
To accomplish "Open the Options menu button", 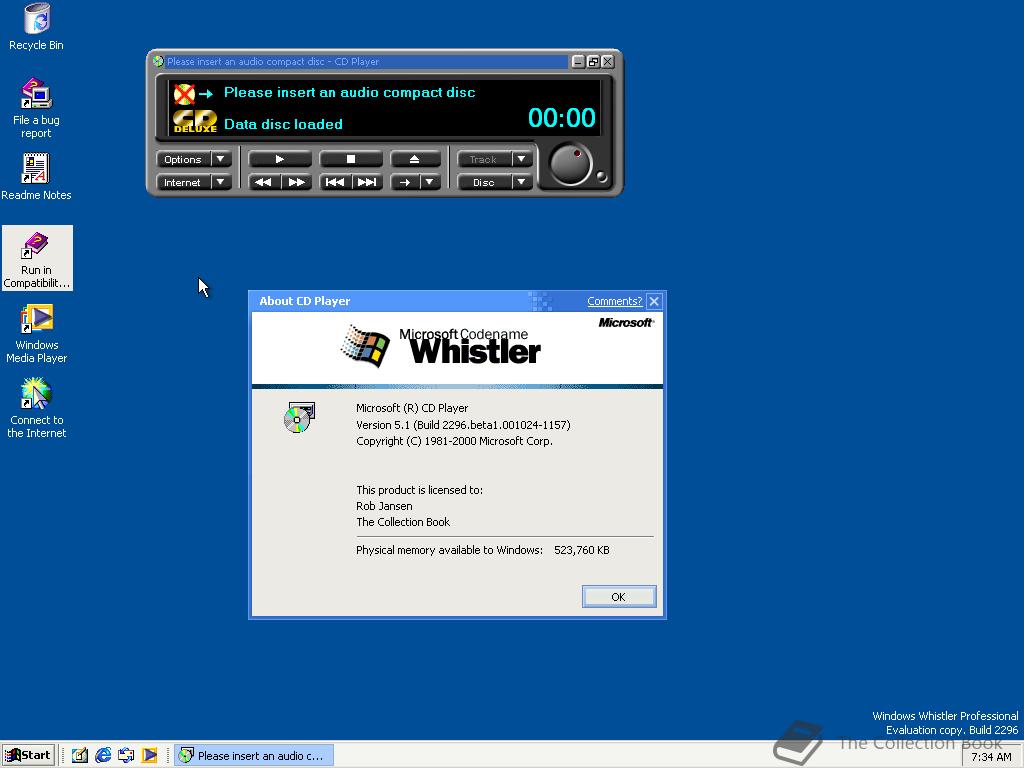I will click(183, 159).
